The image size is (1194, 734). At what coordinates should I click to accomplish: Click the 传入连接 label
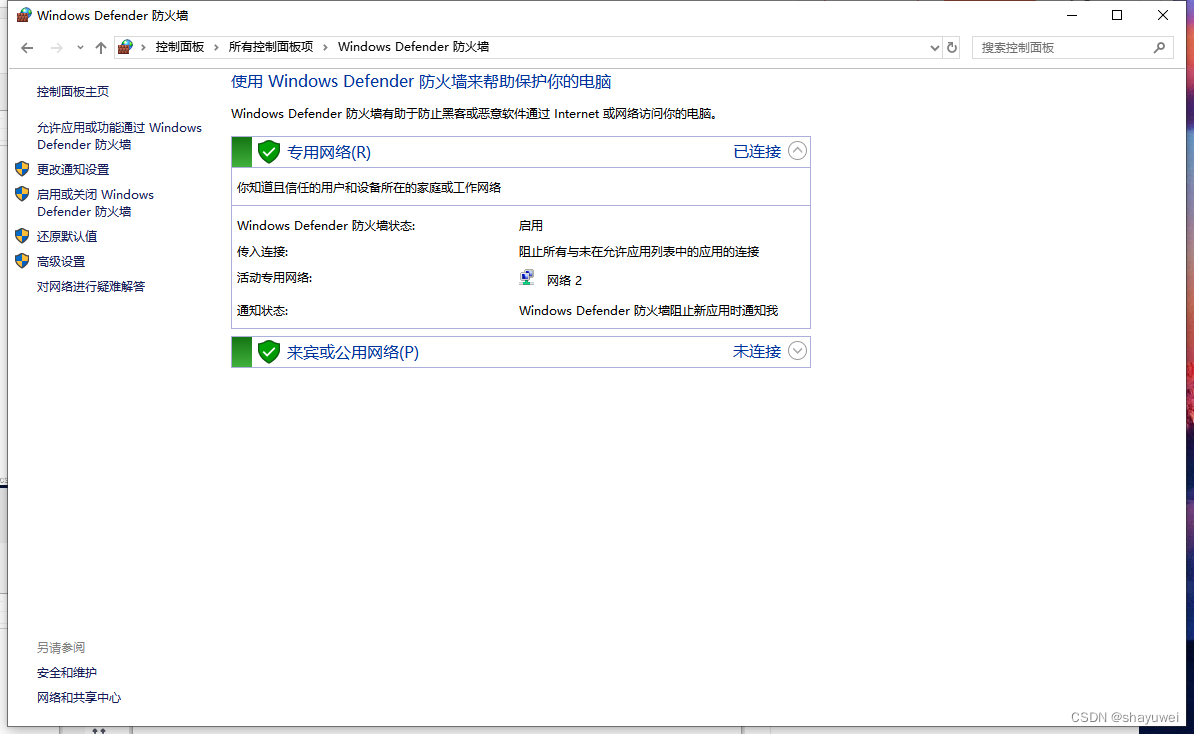click(x=263, y=251)
